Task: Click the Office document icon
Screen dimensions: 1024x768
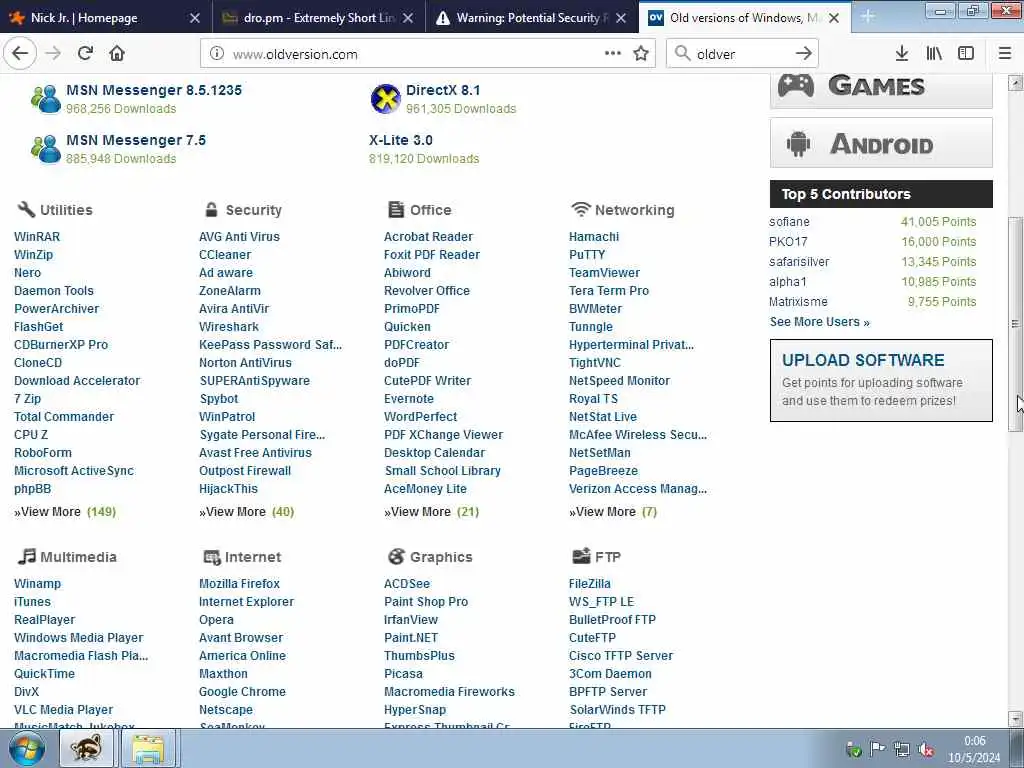Action: click(x=396, y=209)
